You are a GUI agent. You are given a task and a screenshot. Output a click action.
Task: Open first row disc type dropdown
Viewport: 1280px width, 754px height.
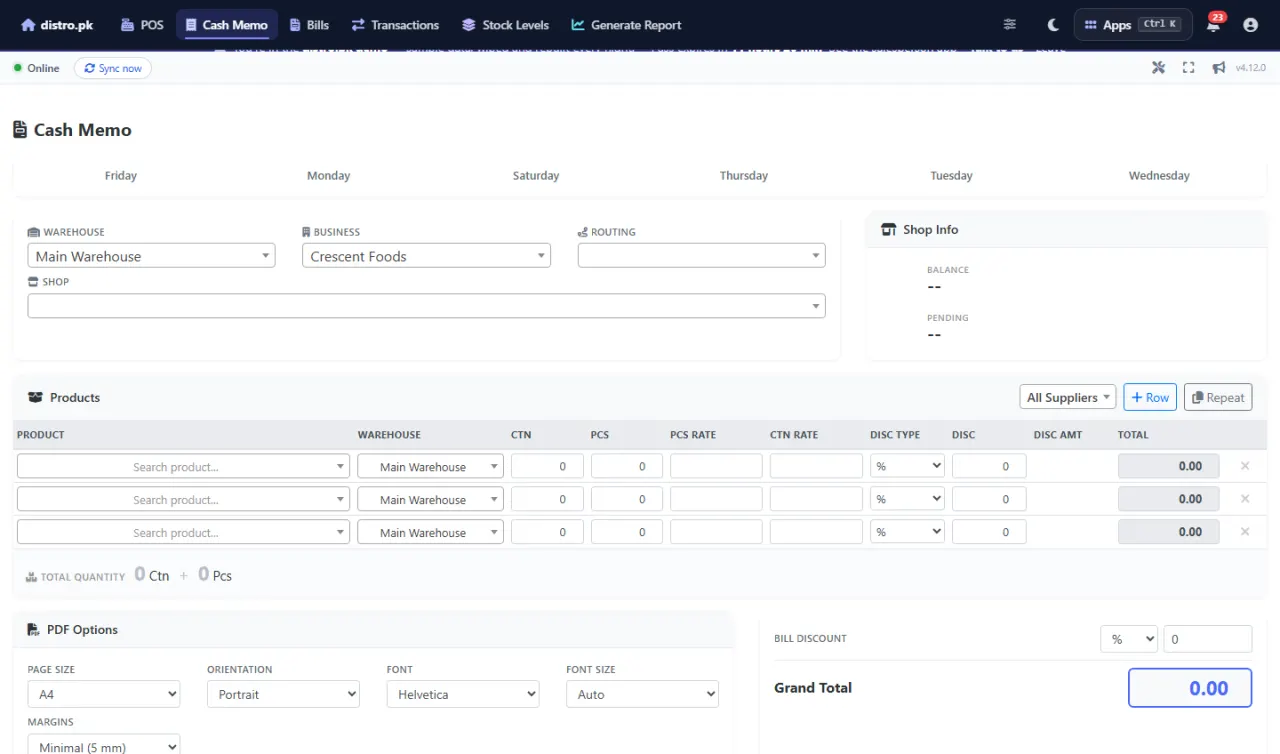pyautogui.click(x=907, y=466)
